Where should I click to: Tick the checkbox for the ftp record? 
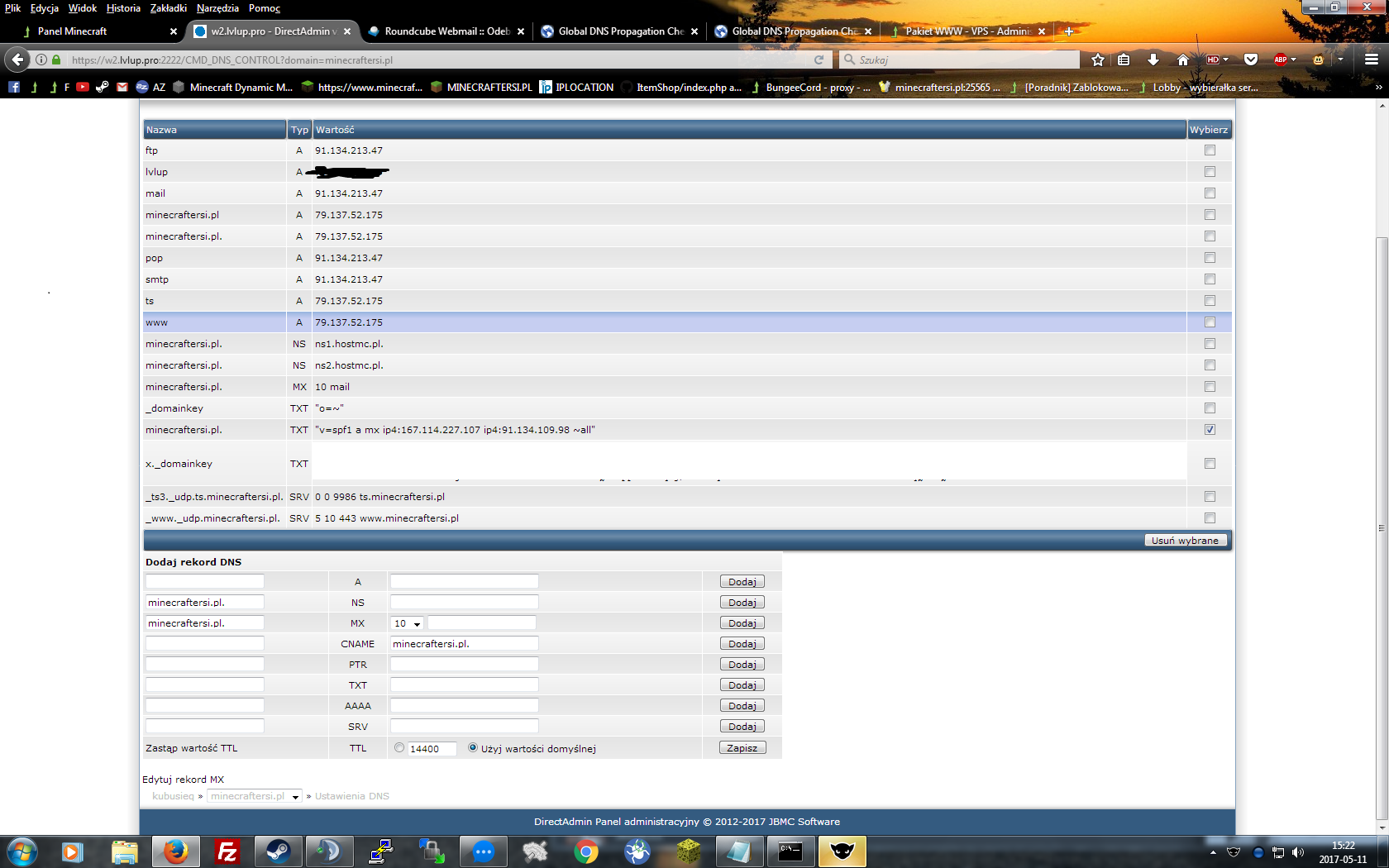tap(1210, 150)
